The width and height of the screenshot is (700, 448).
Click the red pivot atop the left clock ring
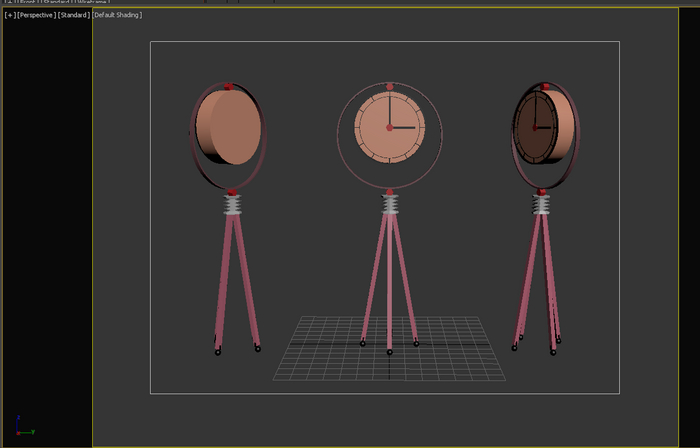tap(228, 87)
